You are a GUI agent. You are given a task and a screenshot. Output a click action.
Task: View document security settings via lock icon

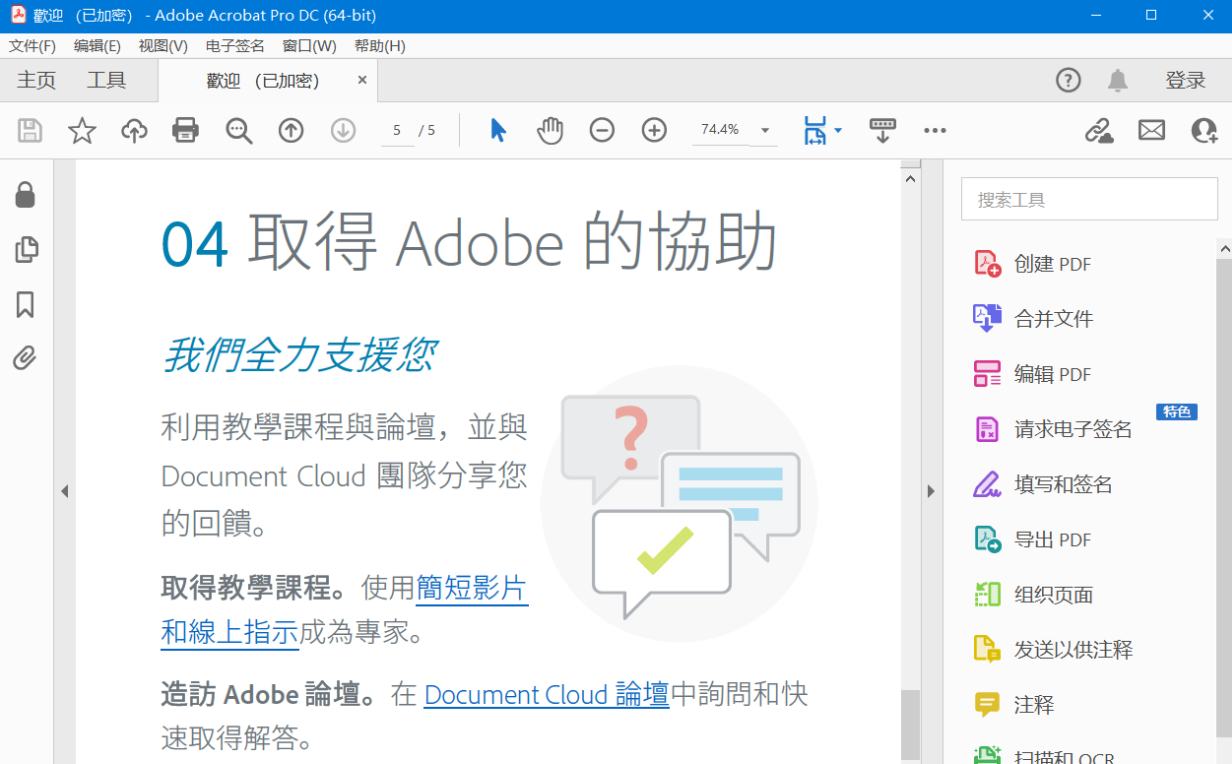coord(25,195)
